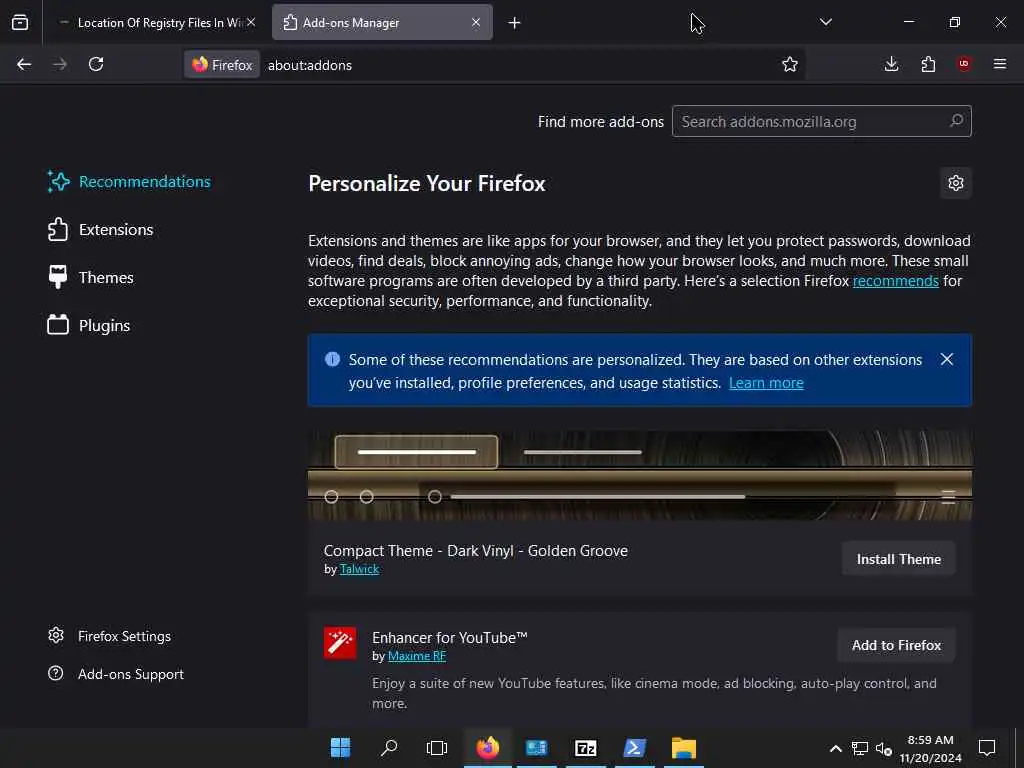Open the Plugins section in sidebar
The width and height of the screenshot is (1024, 768).
pyautogui.click(x=89, y=325)
